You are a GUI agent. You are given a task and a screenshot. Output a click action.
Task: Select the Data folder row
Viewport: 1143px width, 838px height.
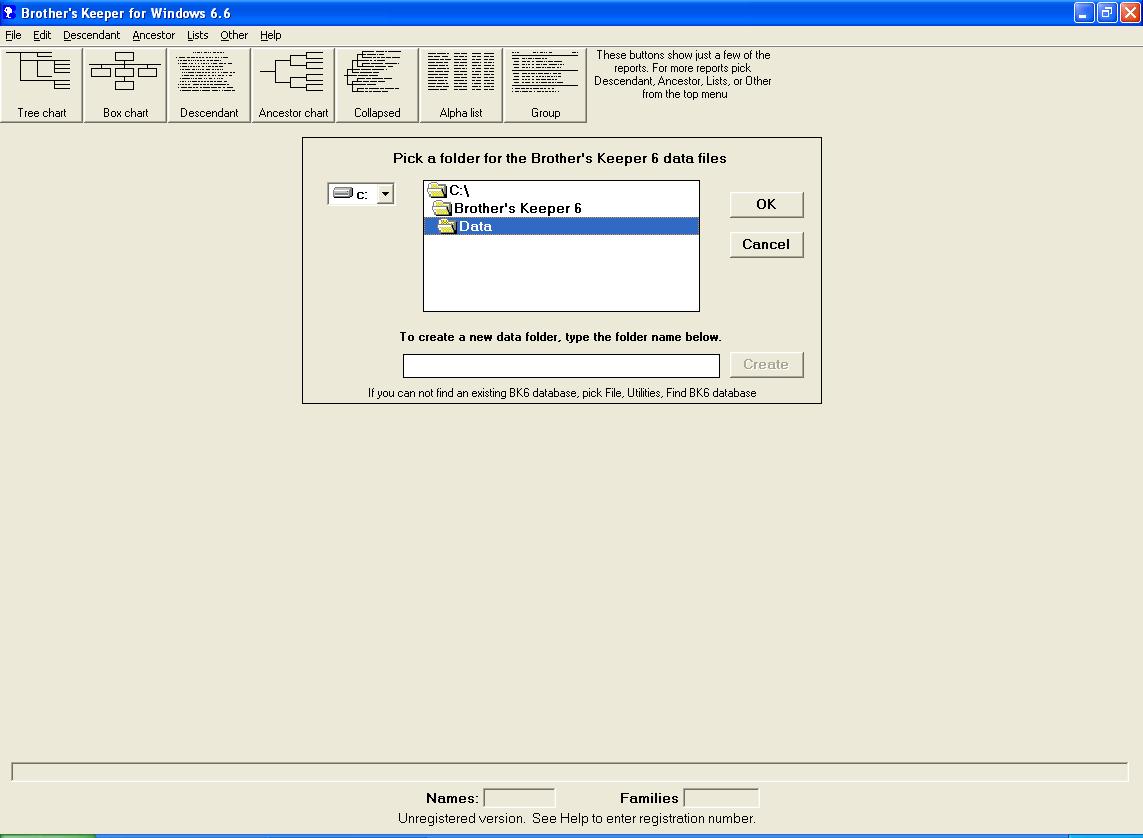[x=561, y=226]
